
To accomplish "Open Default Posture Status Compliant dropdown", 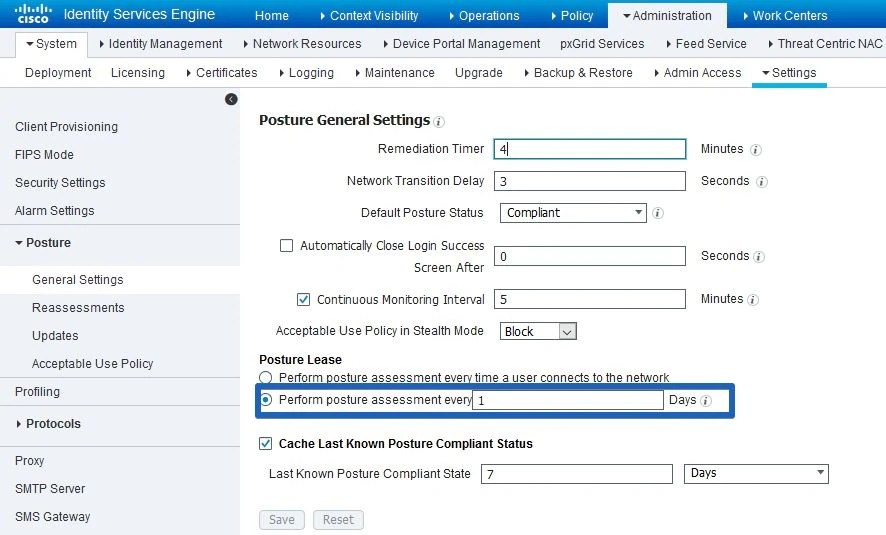I will [x=573, y=213].
